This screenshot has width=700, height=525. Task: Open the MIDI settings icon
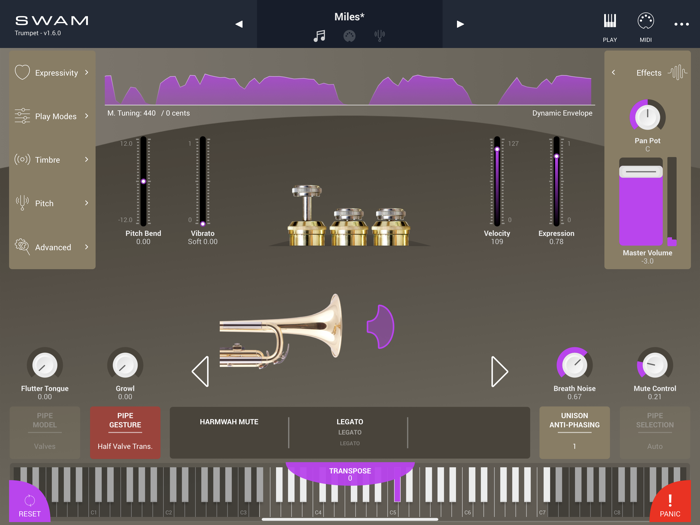pos(646,21)
